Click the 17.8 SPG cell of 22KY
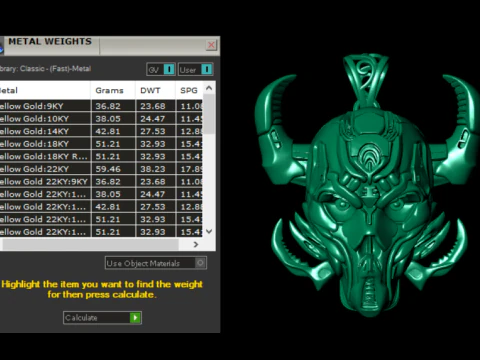Image resolution: width=480 pixels, height=360 pixels. (x=189, y=169)
